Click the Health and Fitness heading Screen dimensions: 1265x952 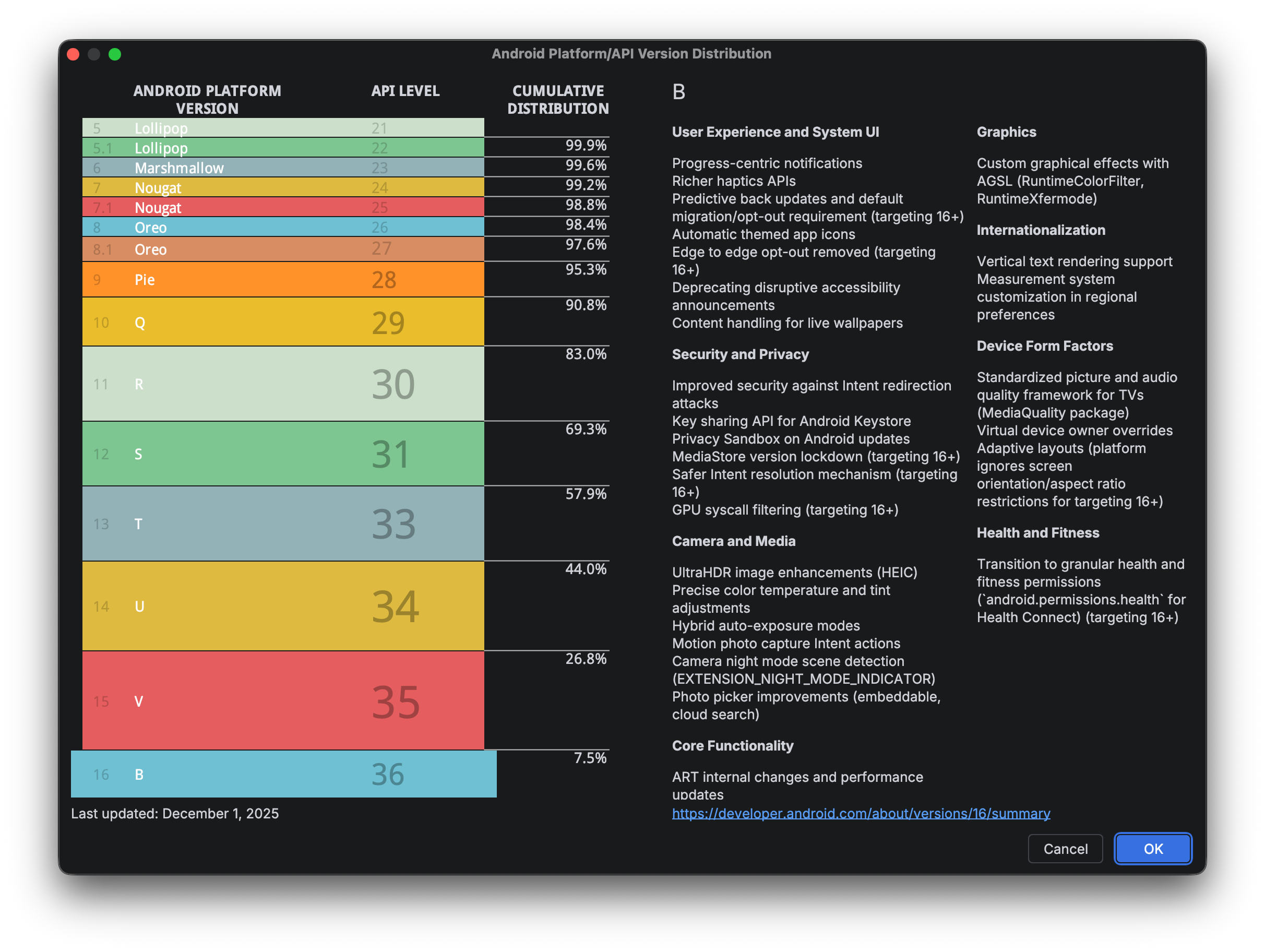1037,533
